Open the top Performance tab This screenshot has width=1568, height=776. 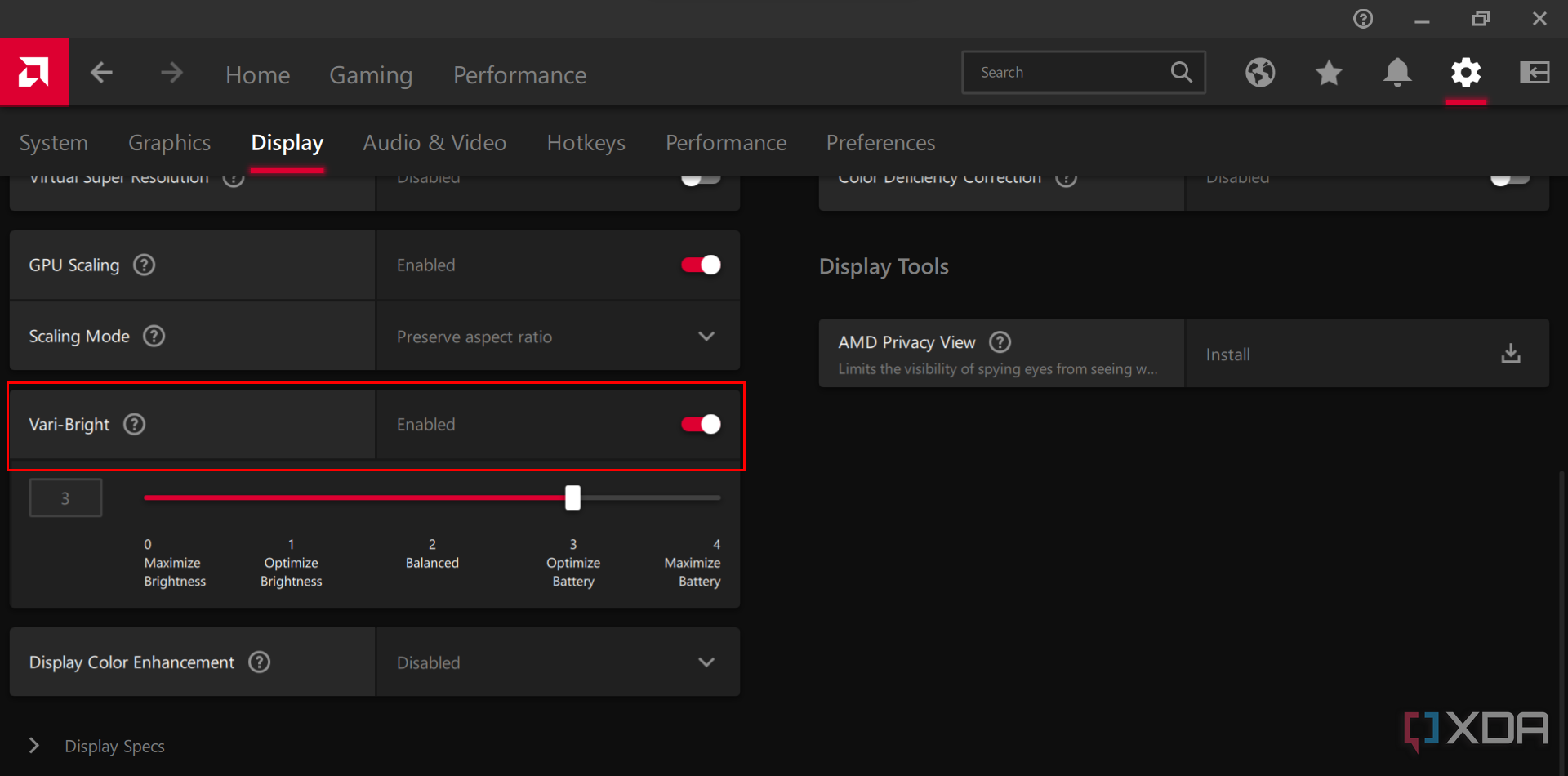coord(519,75)
